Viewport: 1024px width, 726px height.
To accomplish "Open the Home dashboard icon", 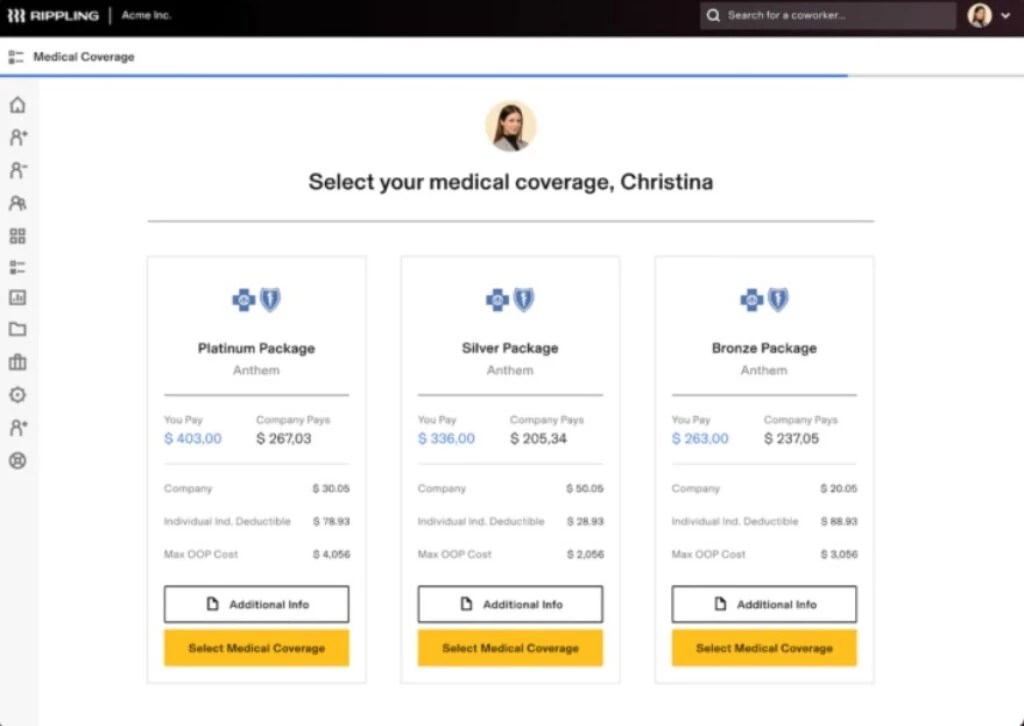I will [16, 104].
